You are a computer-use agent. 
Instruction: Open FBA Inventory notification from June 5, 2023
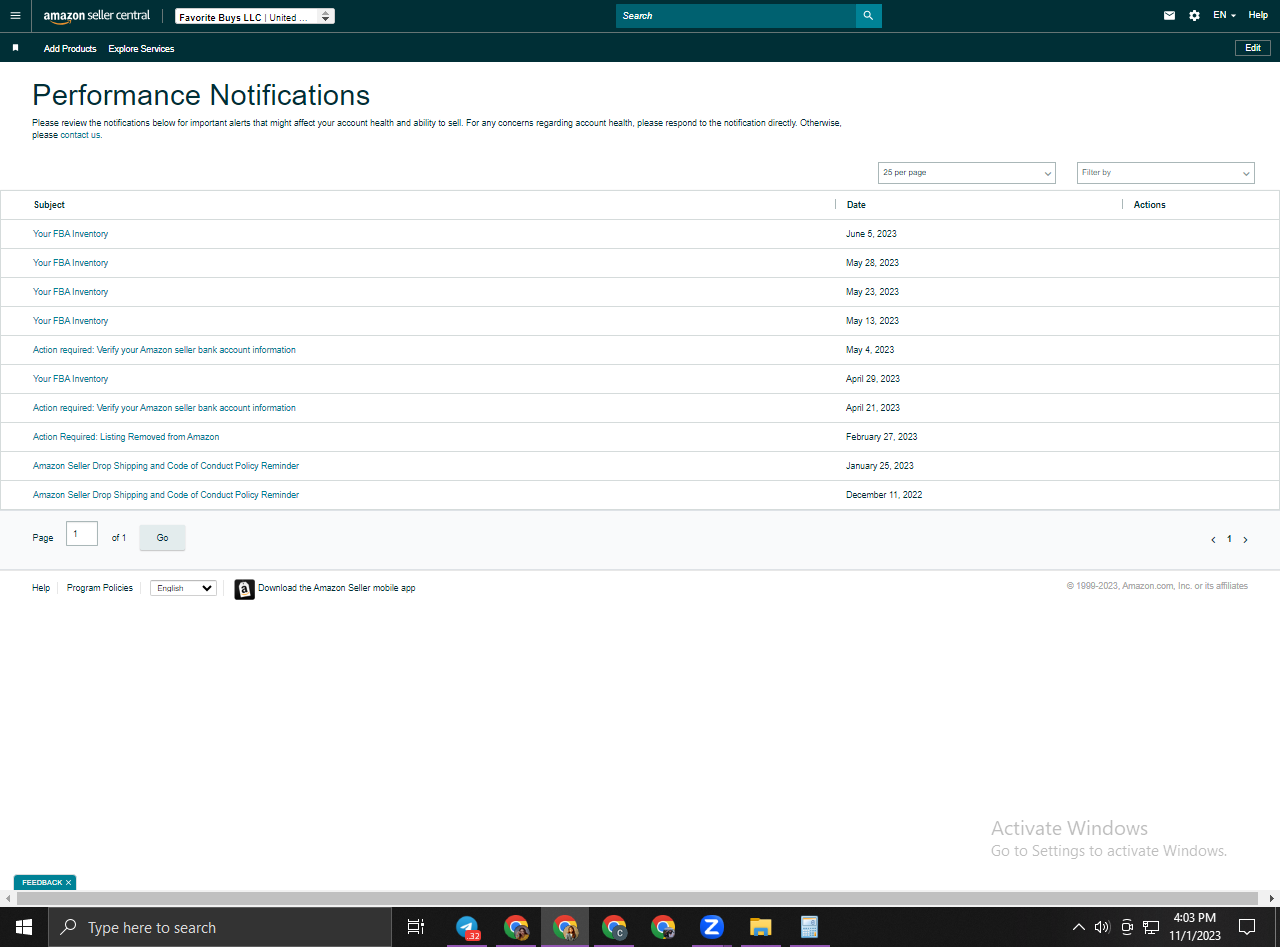(x=70, y=234)
